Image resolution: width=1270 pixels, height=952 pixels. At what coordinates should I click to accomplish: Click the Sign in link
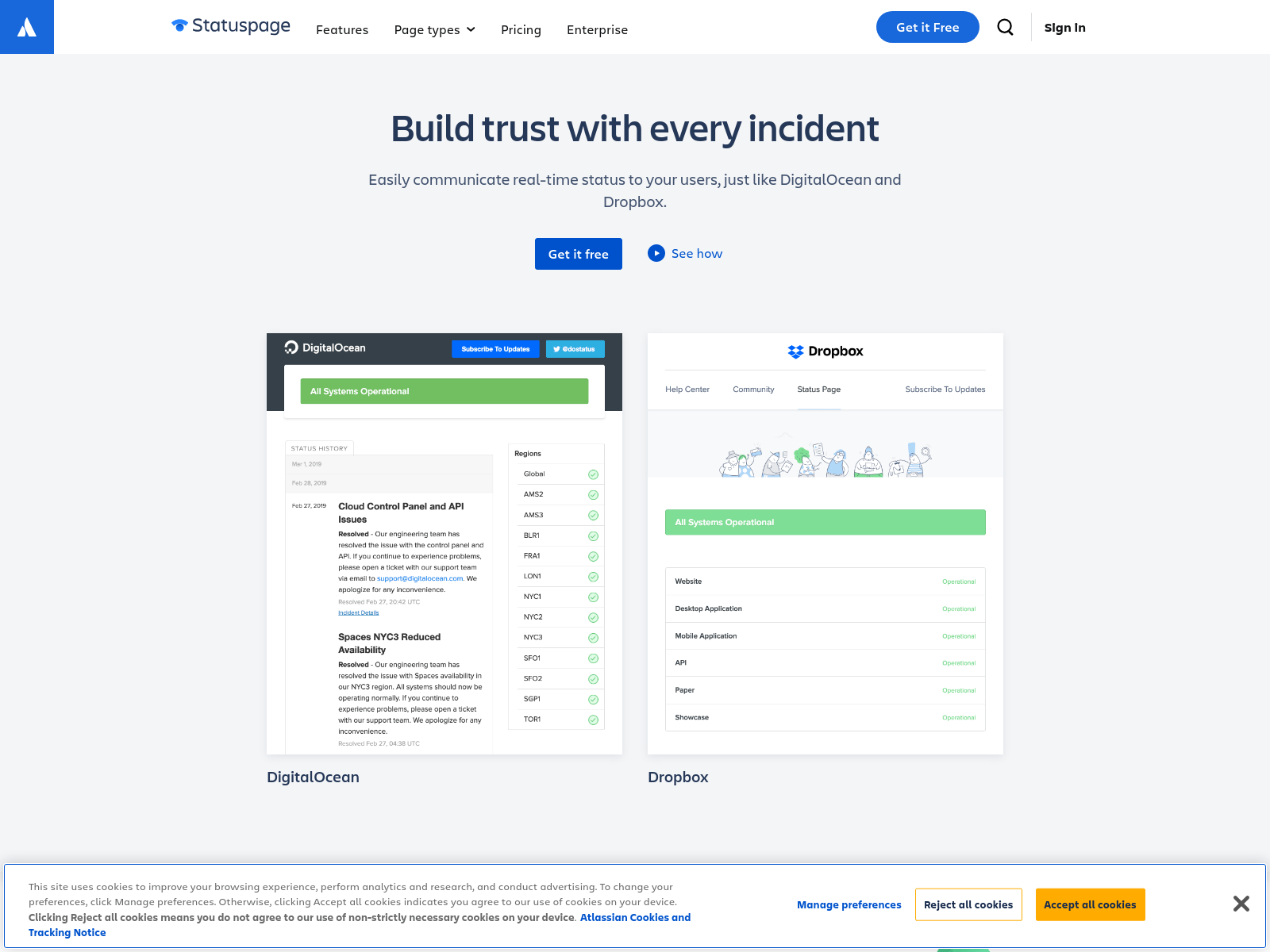pos(1064,28)
